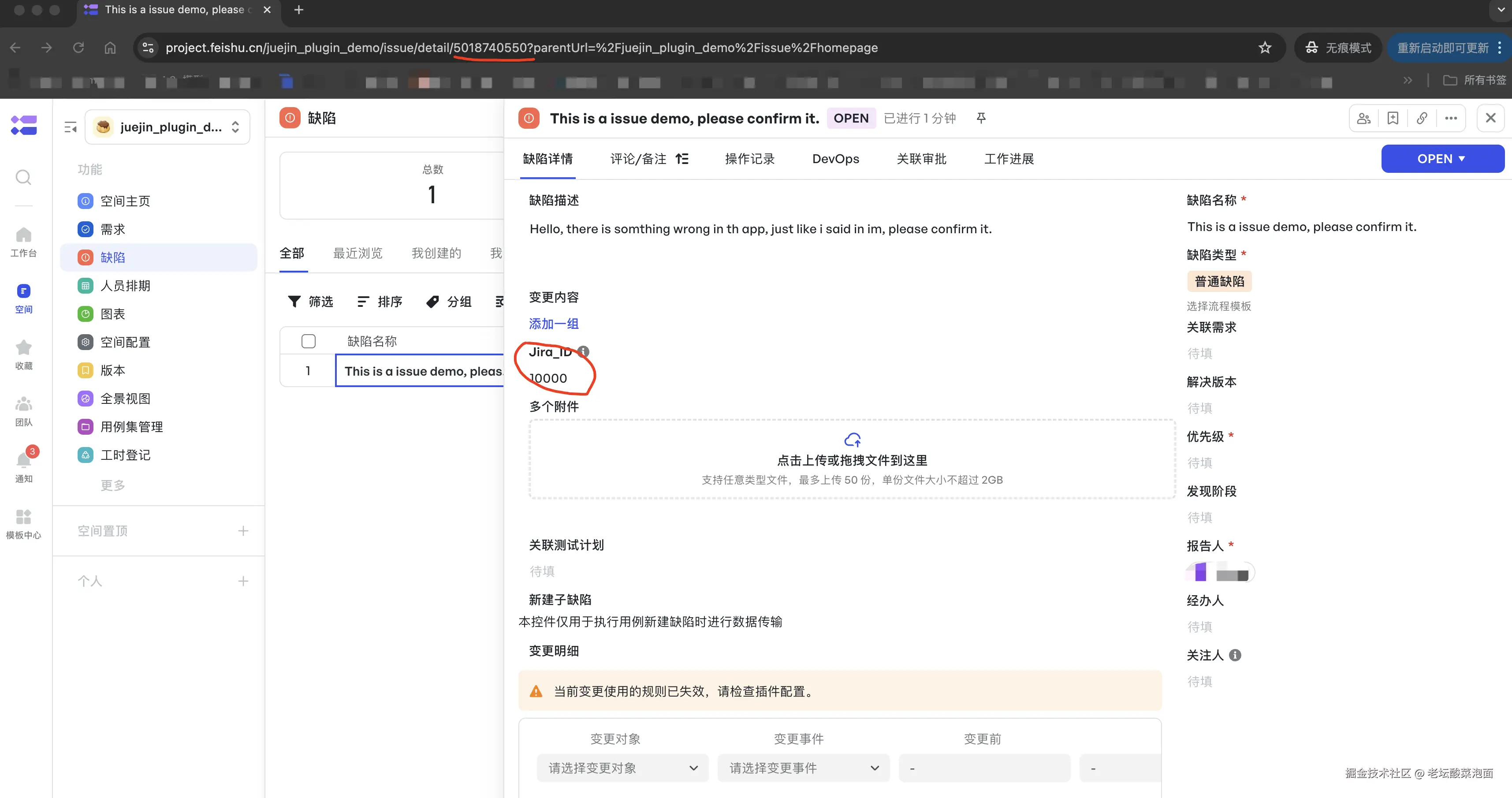Toggle comment sort order icon

point(682,159)
